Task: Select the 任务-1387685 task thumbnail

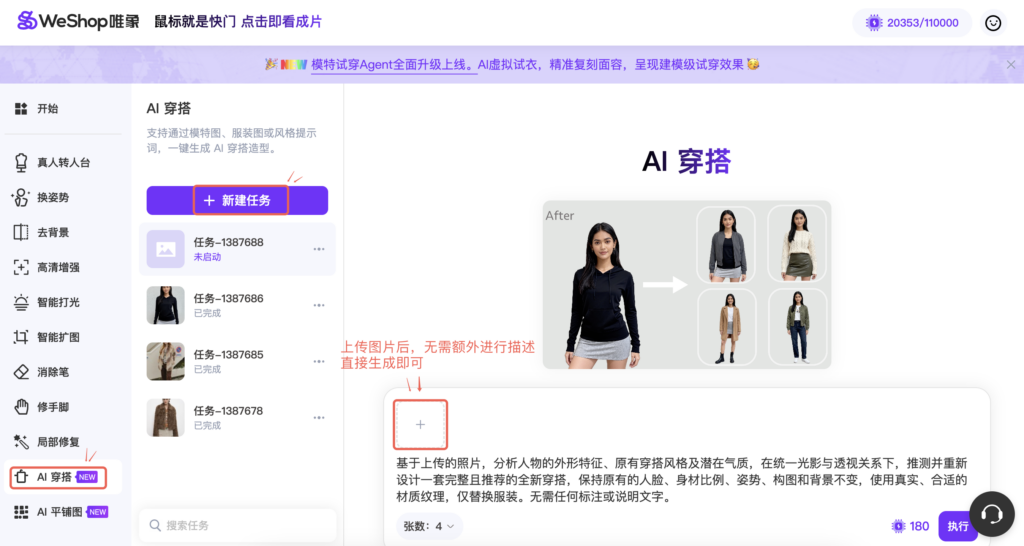Action: tap(165, 361)
